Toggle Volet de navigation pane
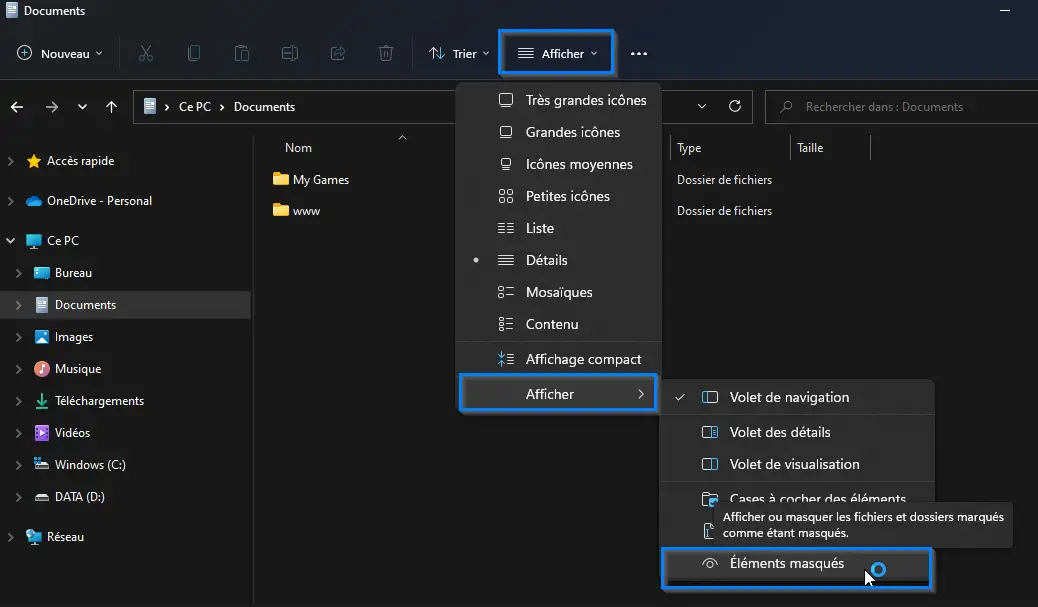 tap(797, 397)
